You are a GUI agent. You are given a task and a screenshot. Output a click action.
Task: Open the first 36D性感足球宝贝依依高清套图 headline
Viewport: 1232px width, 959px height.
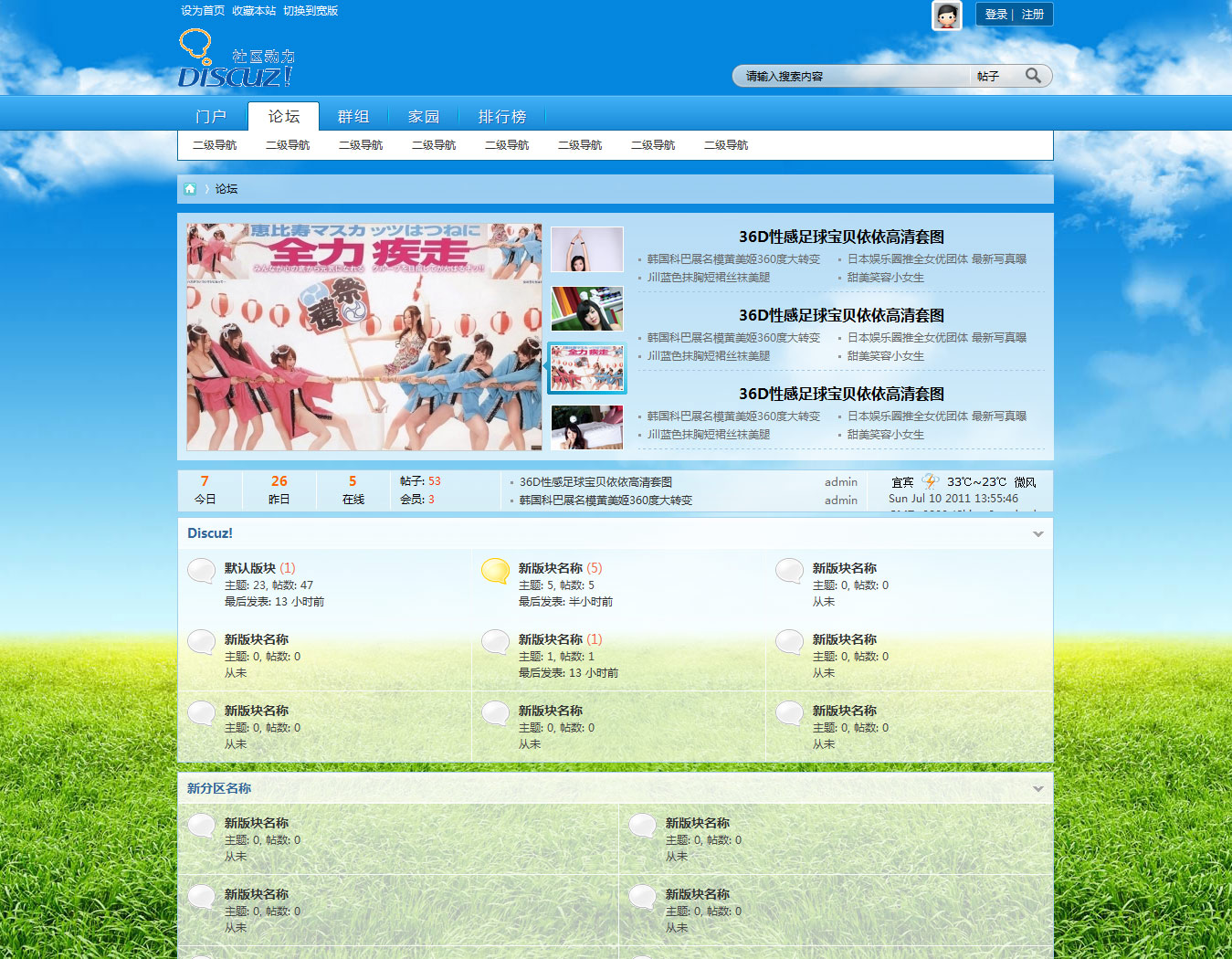click(841, 237)
